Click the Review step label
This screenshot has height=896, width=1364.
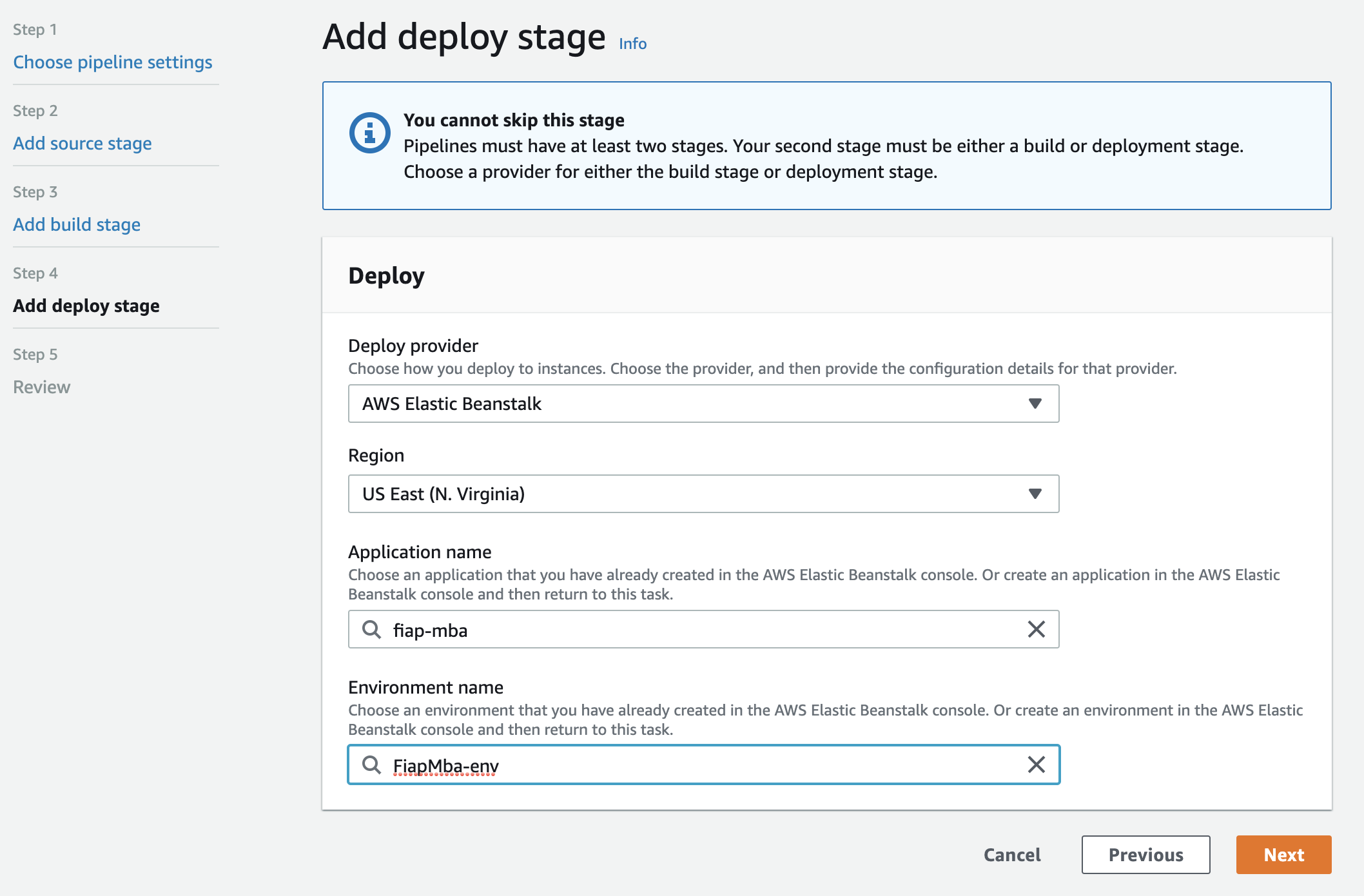click(x=42, y=387)
